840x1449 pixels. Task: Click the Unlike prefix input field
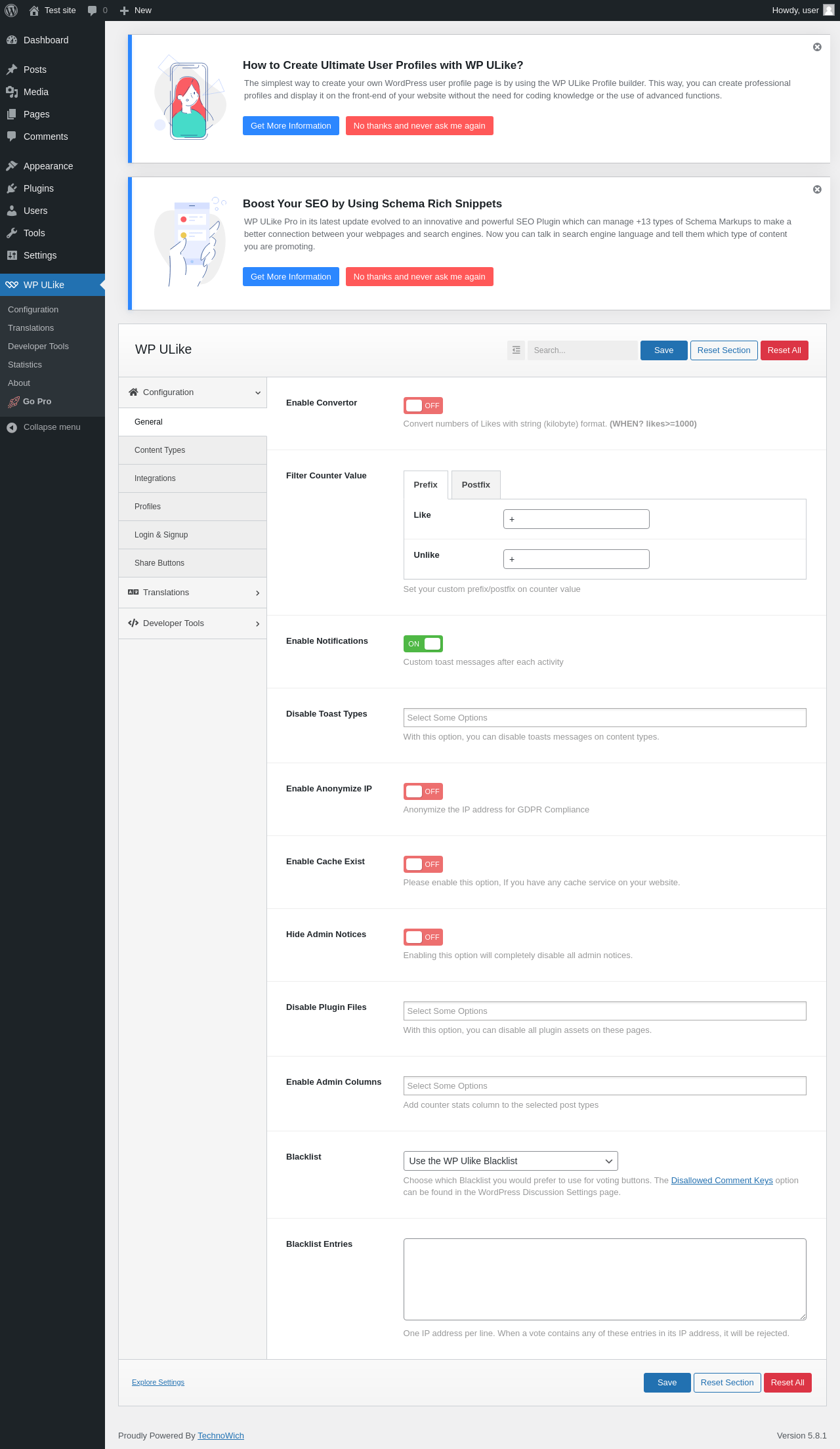[x=576, y=559]
